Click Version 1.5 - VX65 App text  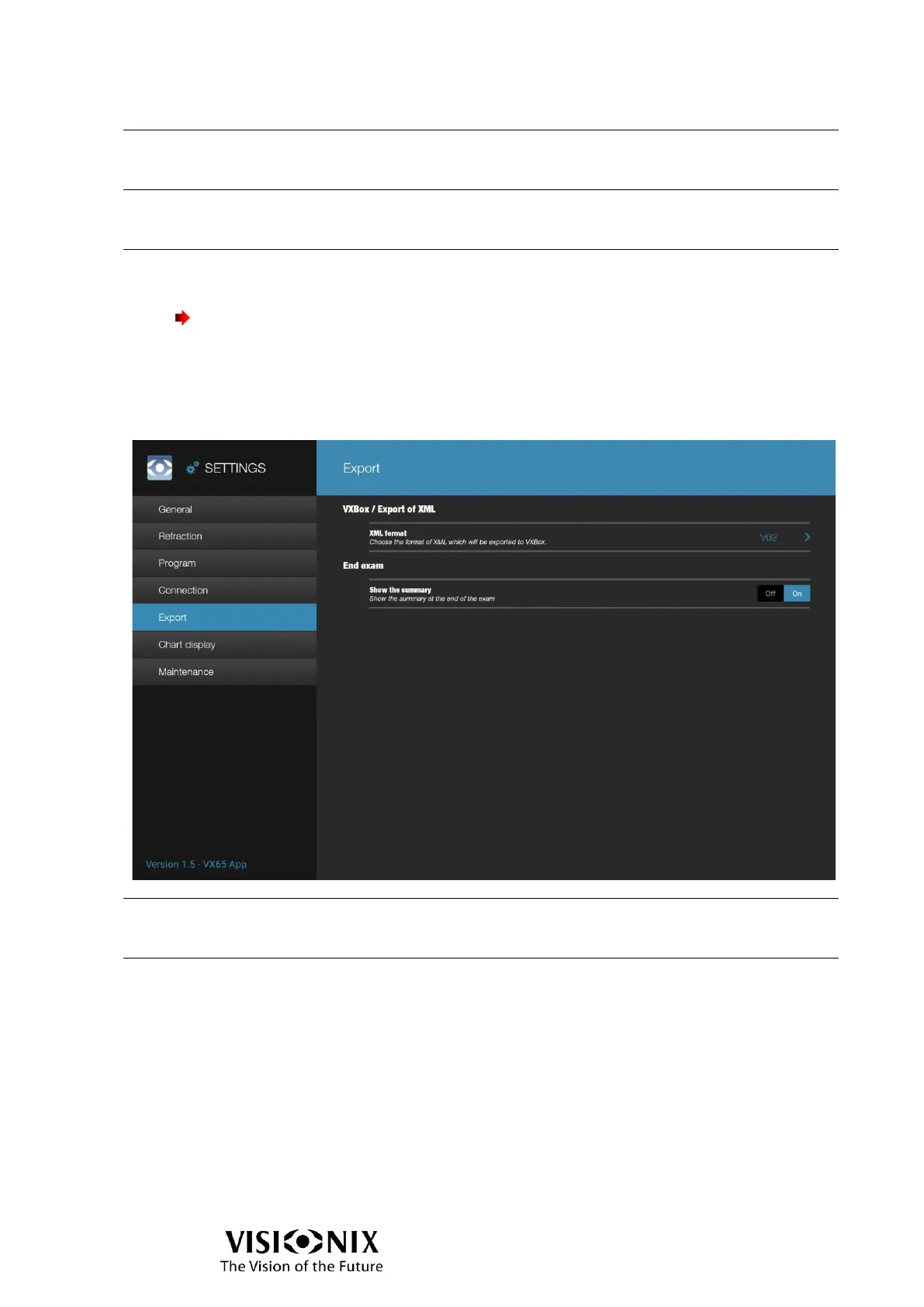click(x=196, y=865)
